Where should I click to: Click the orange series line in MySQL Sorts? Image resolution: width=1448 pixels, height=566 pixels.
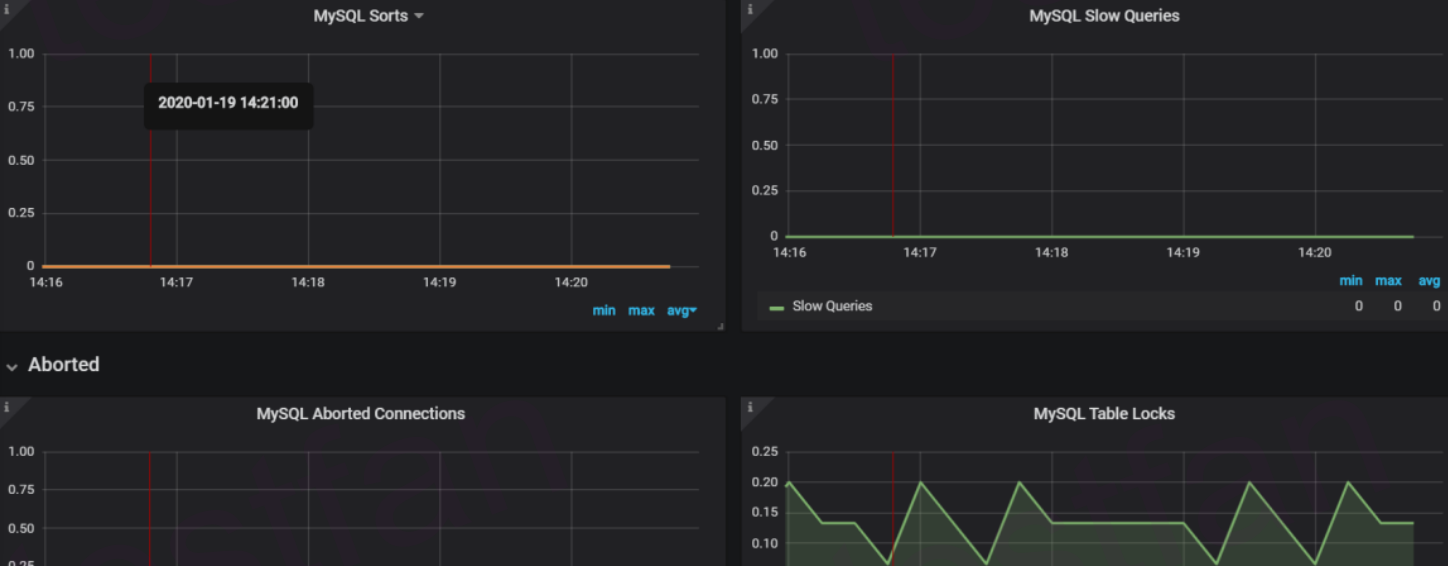(356, 267)
